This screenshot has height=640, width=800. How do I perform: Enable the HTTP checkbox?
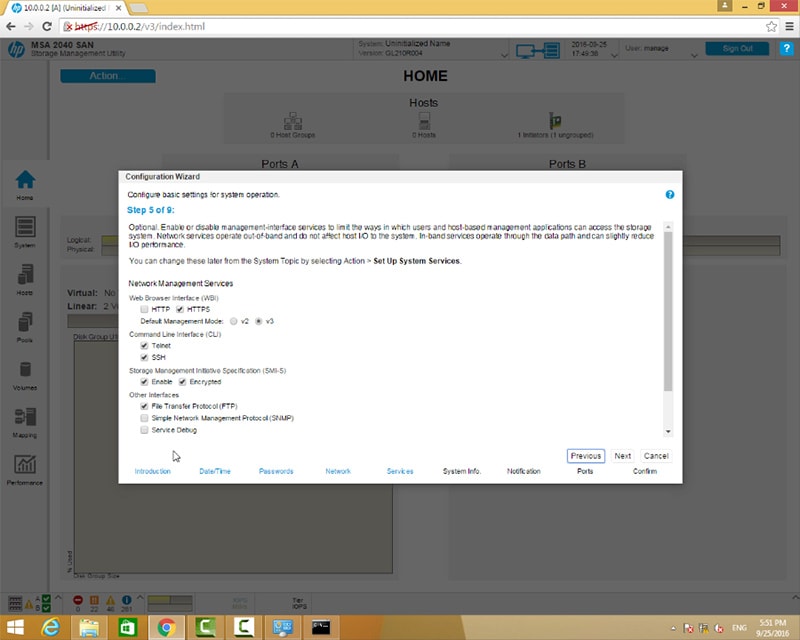pyautogui.click(x=145, y=310)
